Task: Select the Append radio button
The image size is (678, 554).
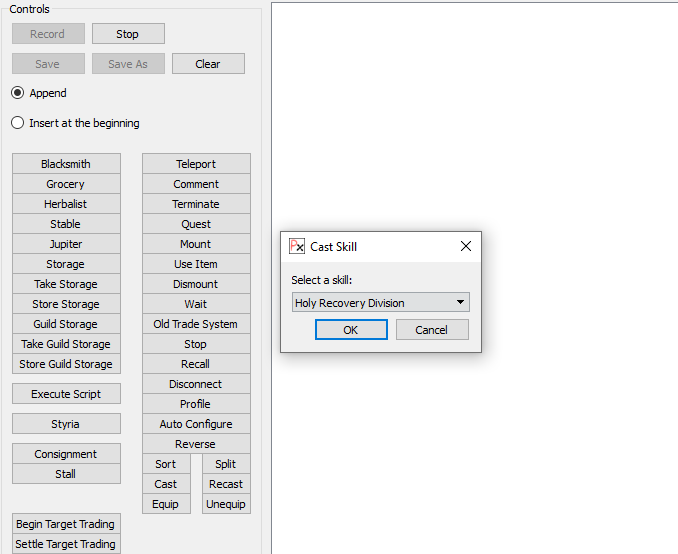Action: pos(18,93)
